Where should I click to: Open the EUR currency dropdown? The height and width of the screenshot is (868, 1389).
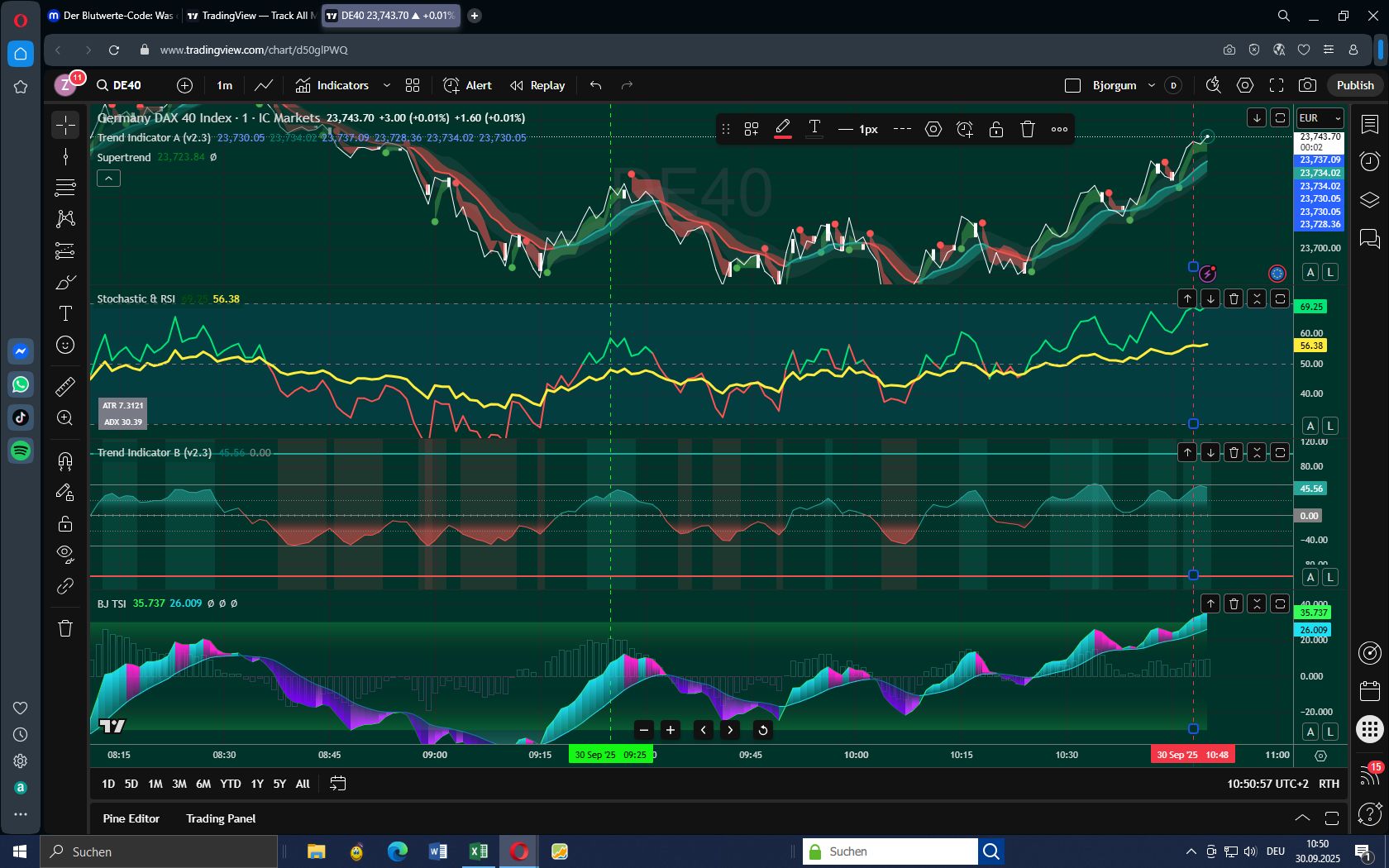[1318, 118]
